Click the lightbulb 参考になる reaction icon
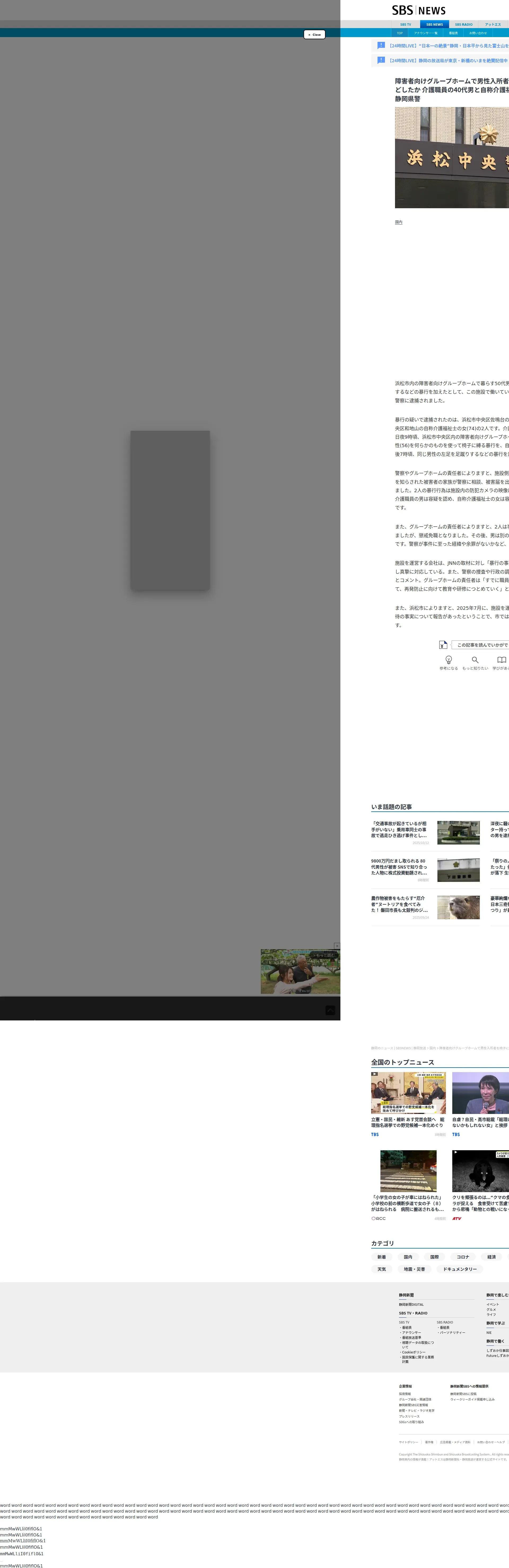This screenshot has width=509, height=1568. (x=449, y=660)
